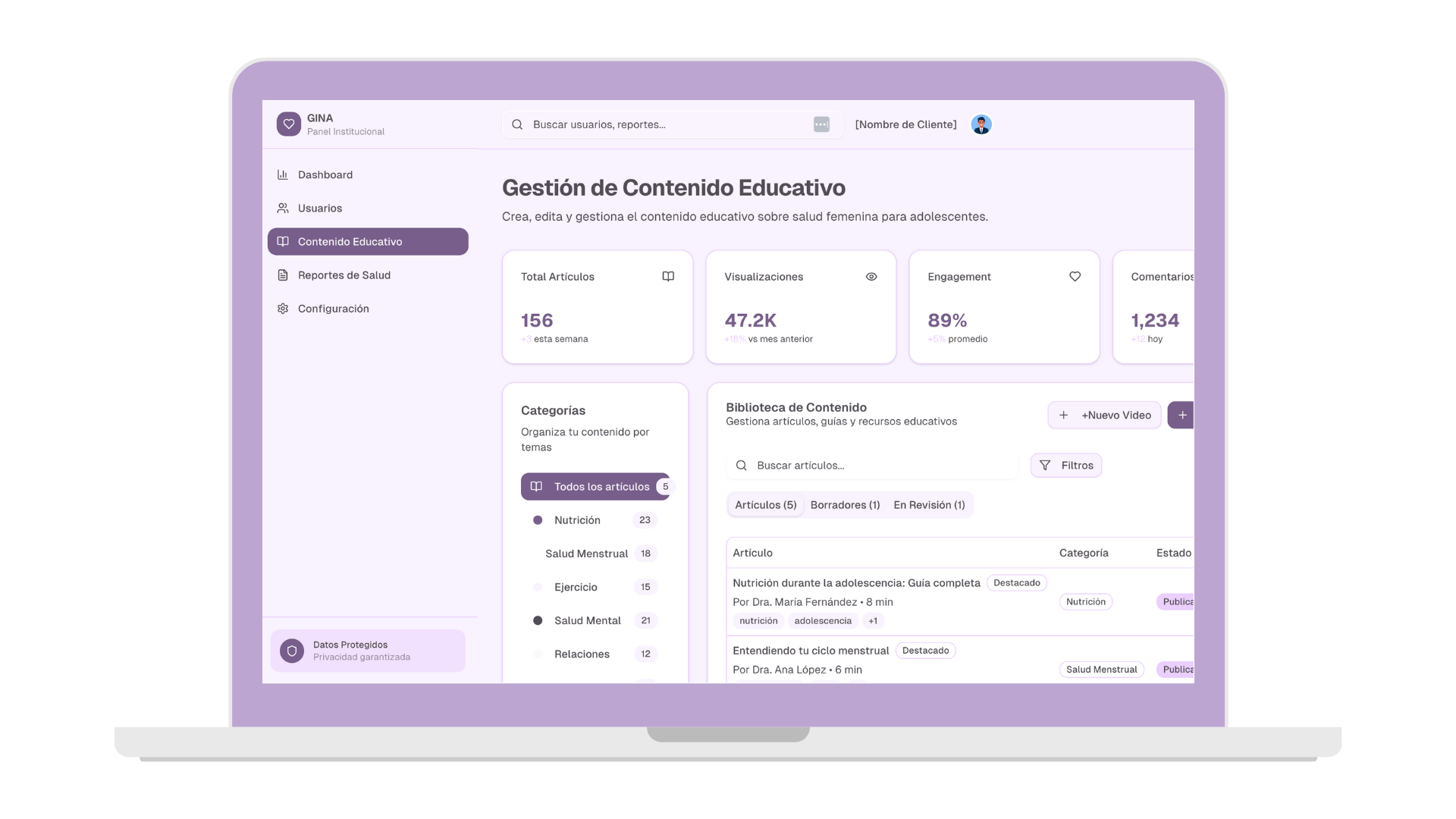Image resolution: width=1456 pixels, height=819 pixels.
Task: Click the purple plus button beside Nuevo Video
Action: pos(1181,415)
